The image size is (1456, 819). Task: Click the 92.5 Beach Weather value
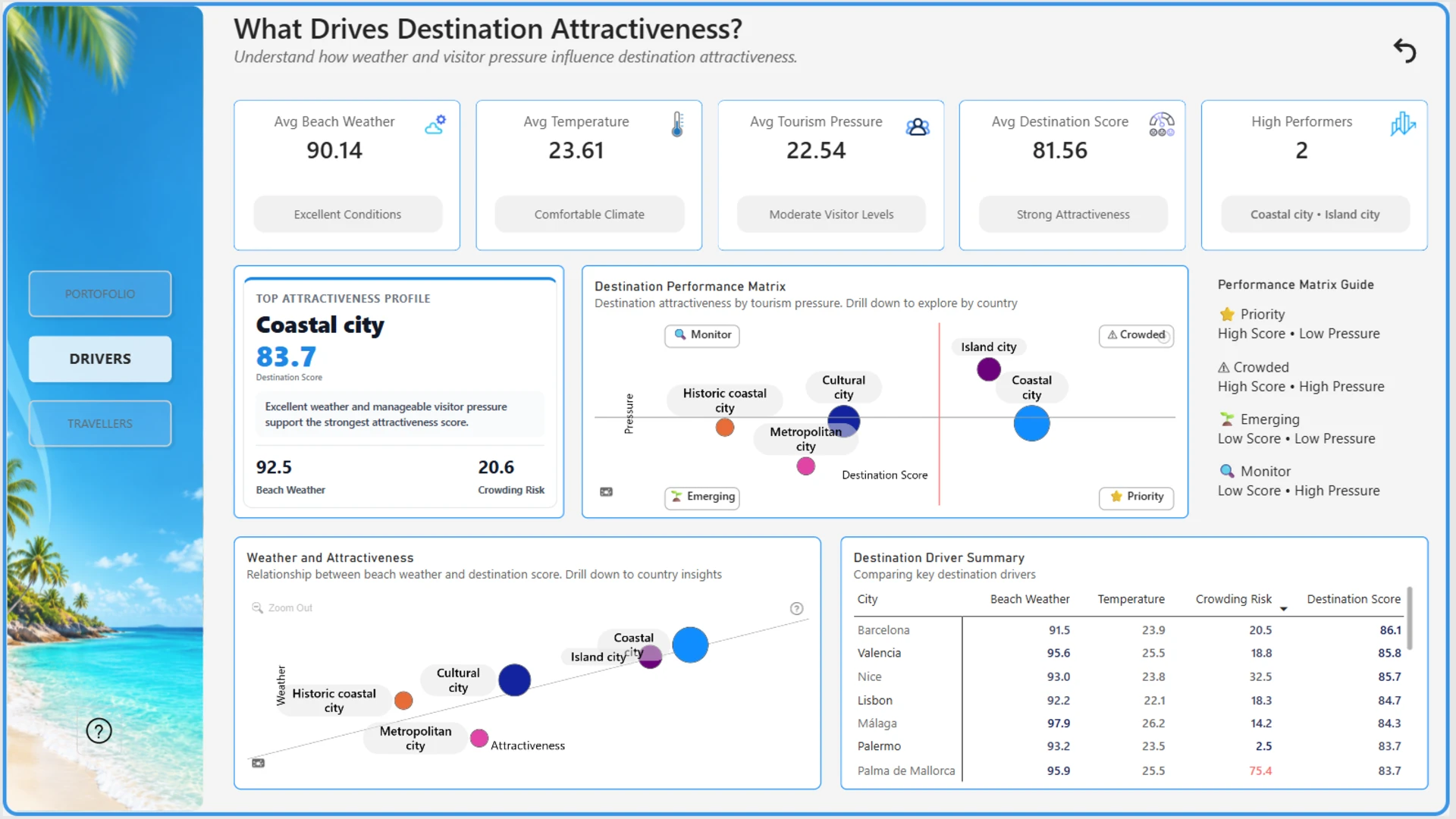point(274,467)
